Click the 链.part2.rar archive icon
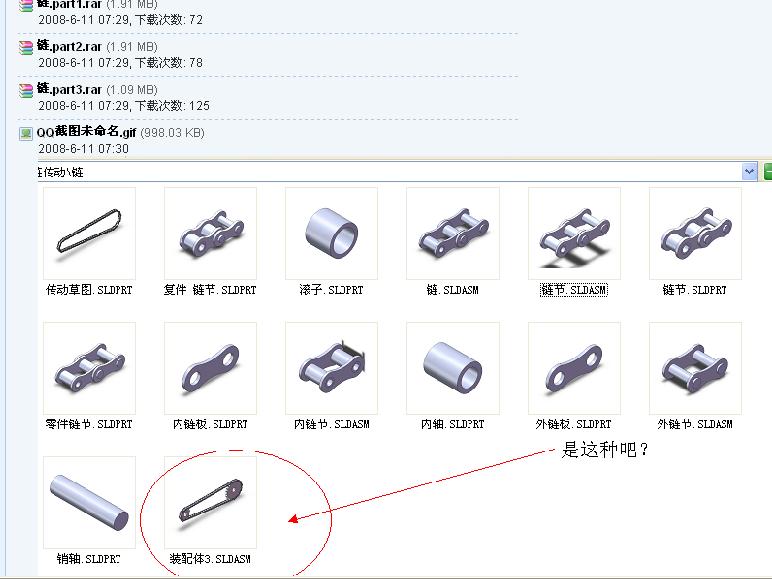772x579 pixels. tap(26, 47)
